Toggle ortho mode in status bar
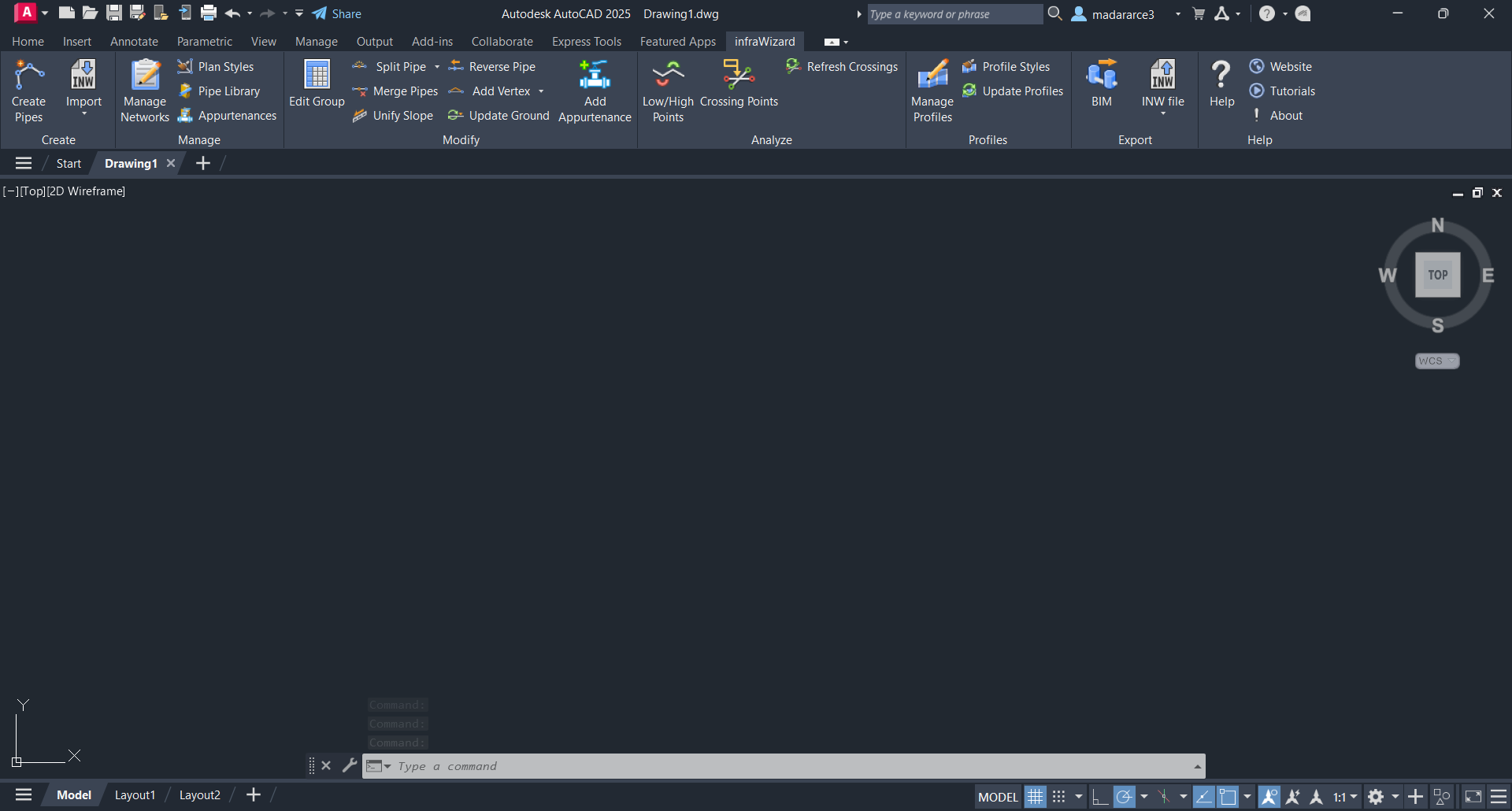This screenshot has width=1512, height=811. point(1099,797)
